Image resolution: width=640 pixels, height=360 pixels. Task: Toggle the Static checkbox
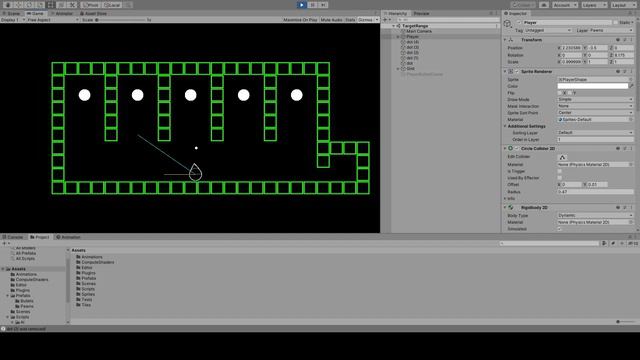point(616,22)
